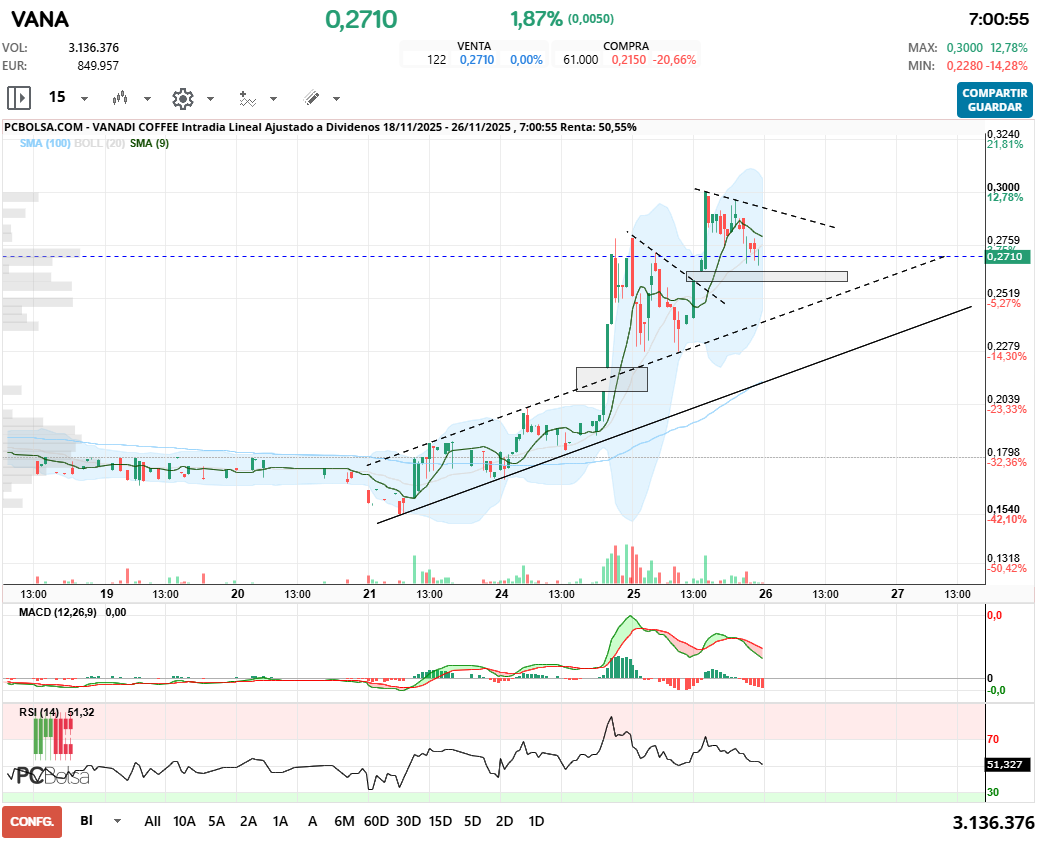Expand settings gear dropdown arrow

coord(210,99)
